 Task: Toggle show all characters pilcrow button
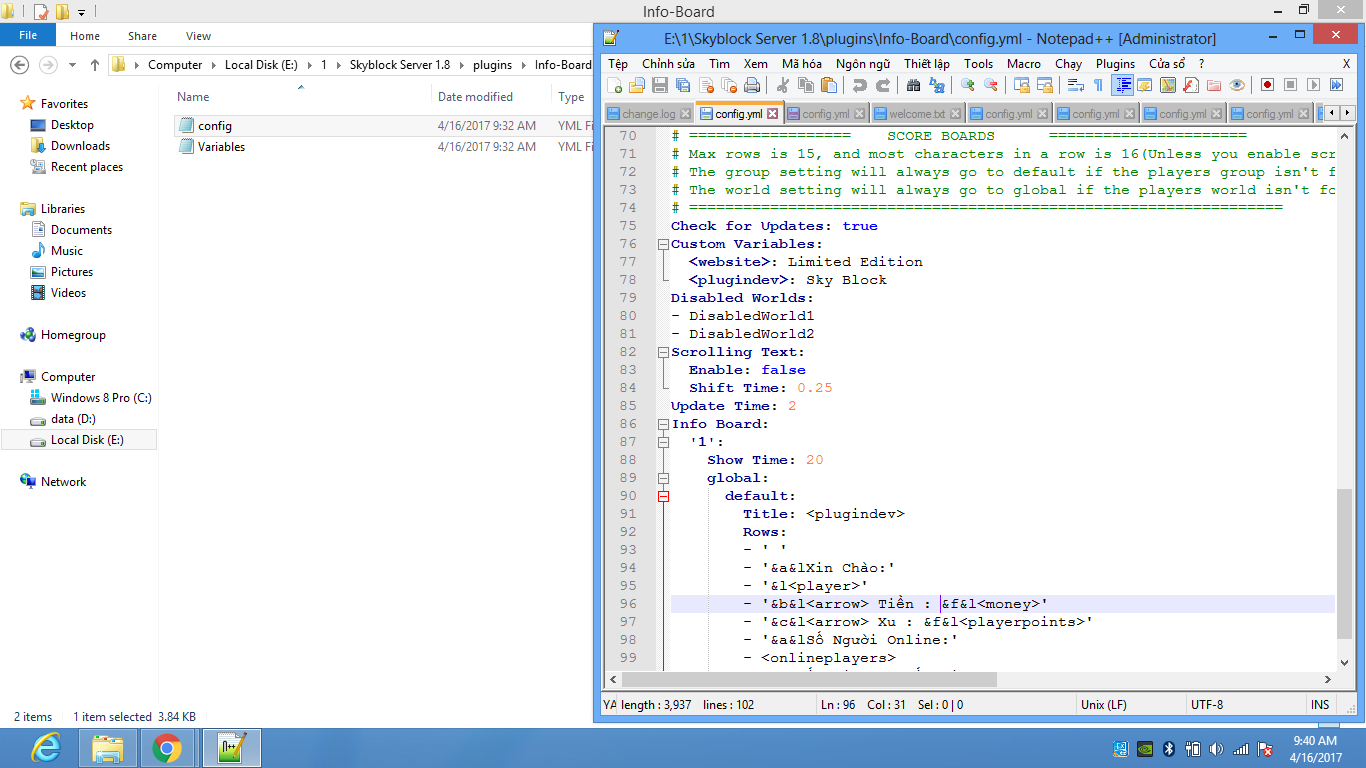1098,86
